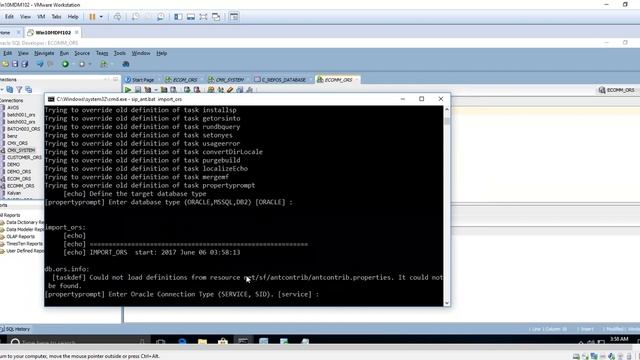Screen dimensions: 640x360
Task: Open VMware Tabs menu
Action: [x=56, y=17]
